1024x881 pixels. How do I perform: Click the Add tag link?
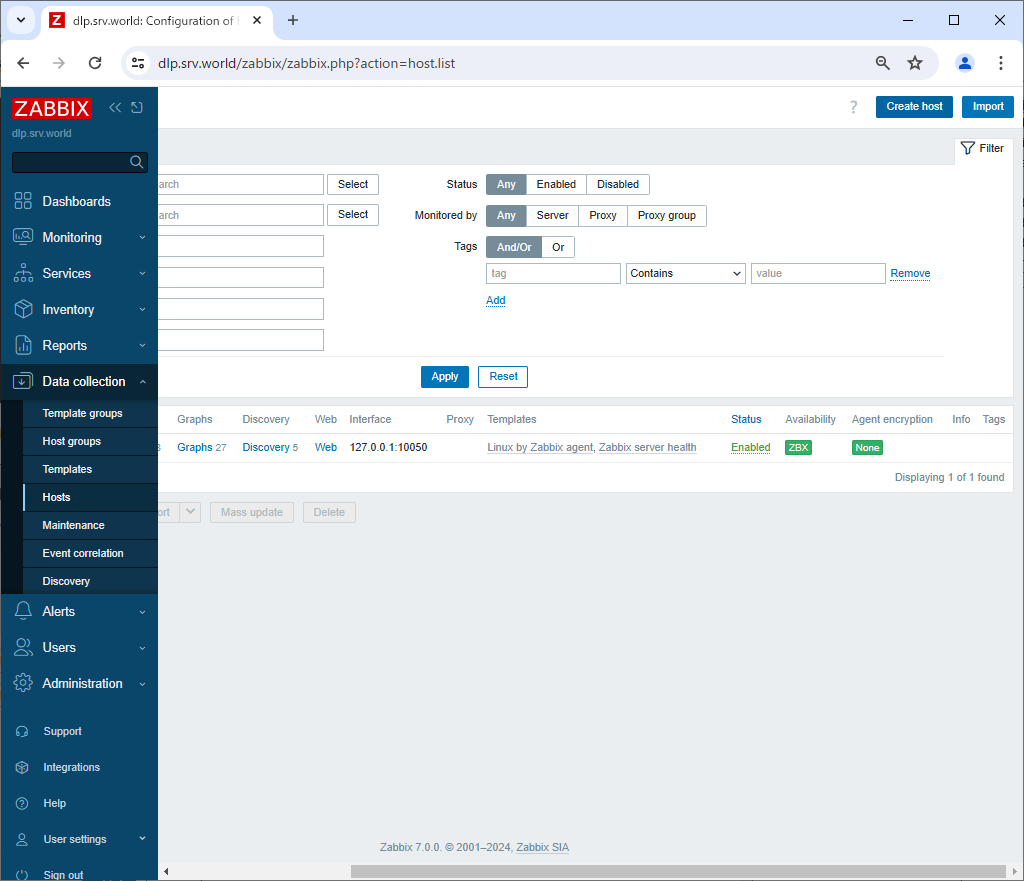pyautogui.click(x=496, y=300)
